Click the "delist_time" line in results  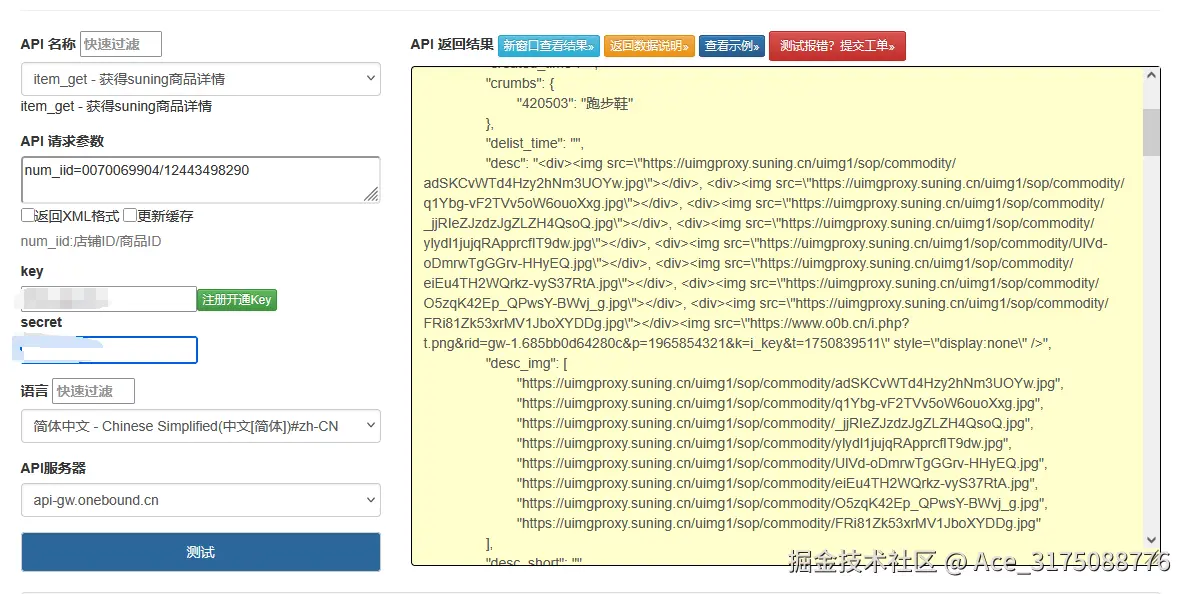coord(534,143)
